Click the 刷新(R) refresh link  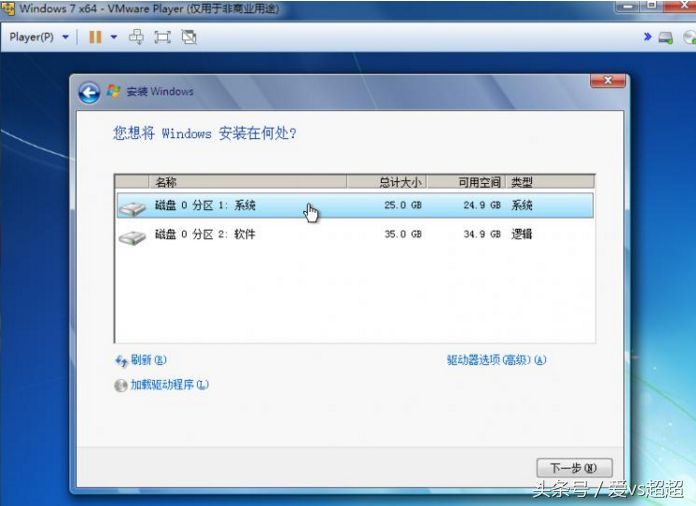pos(148,360)
